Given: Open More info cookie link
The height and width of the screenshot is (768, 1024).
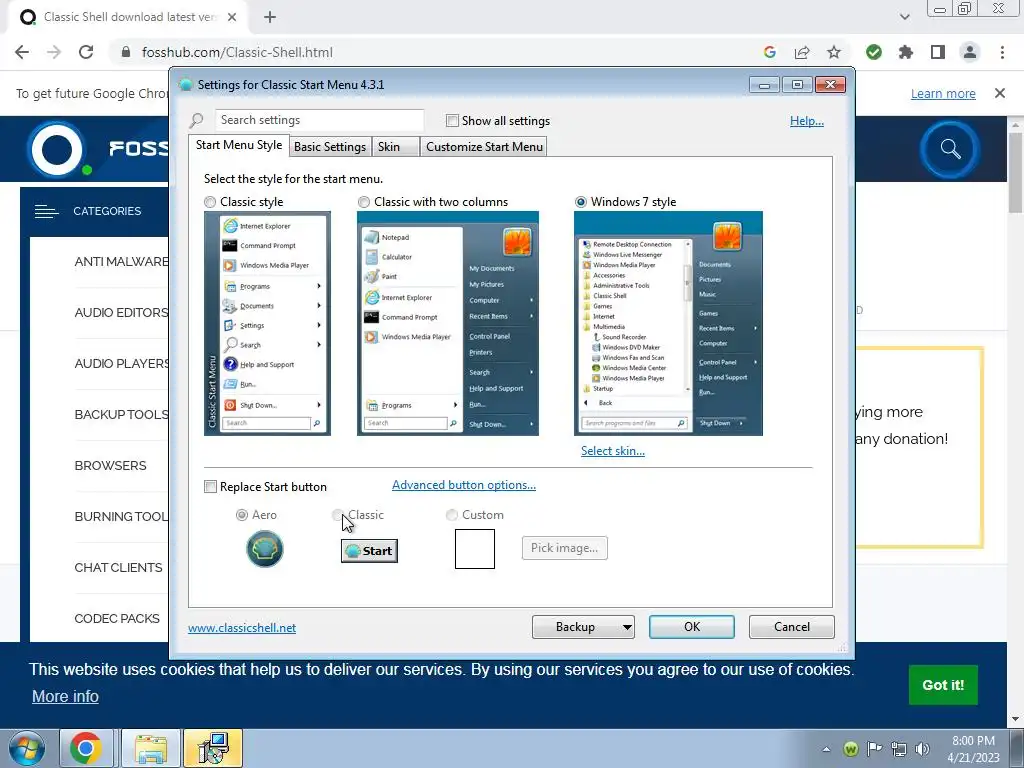Looking at the screenshot, I should pyautogui.click(x=65, y=697).
